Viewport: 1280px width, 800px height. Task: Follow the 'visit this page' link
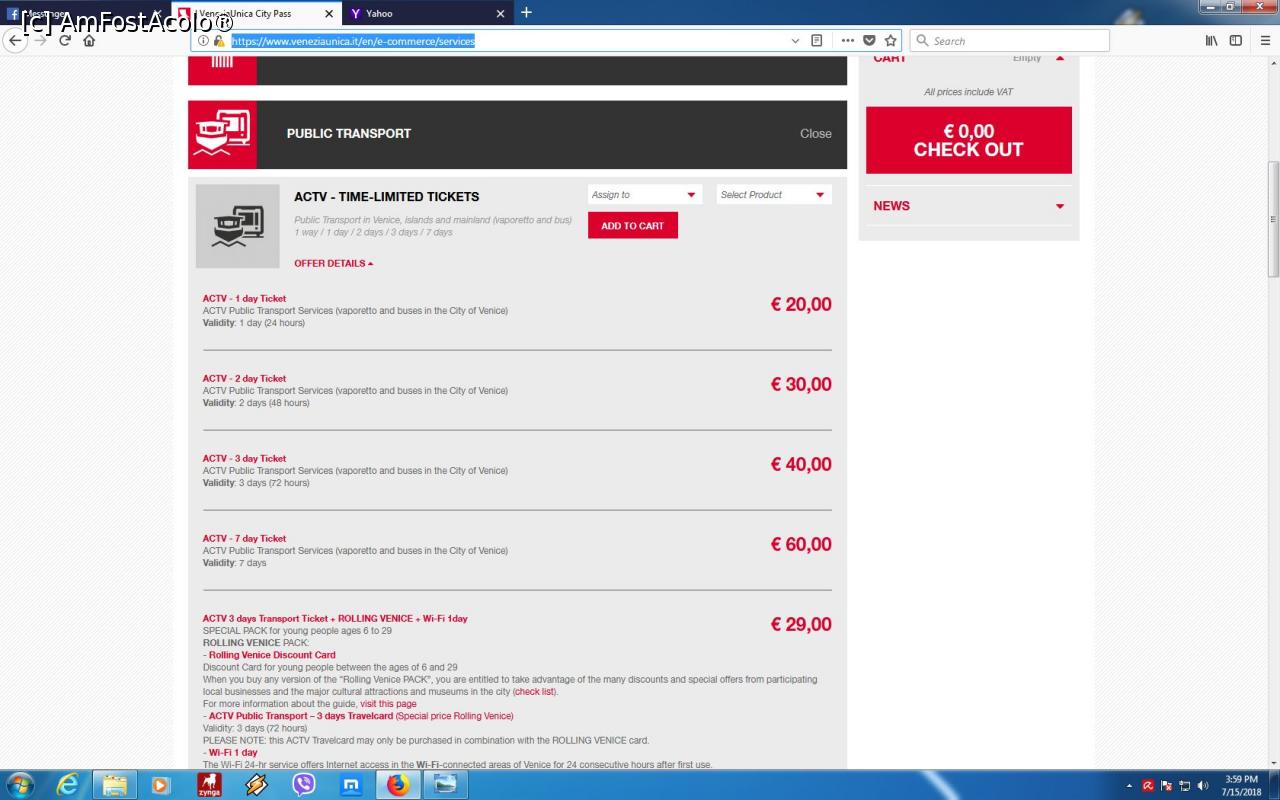(x=388, y=704)
